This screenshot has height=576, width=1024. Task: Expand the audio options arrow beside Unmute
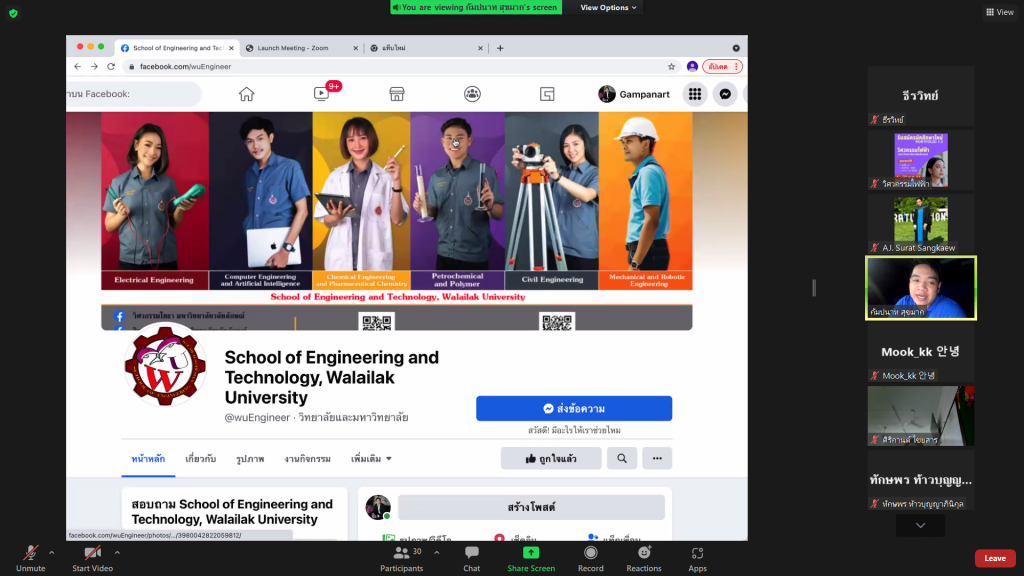[x=55, y=552]
